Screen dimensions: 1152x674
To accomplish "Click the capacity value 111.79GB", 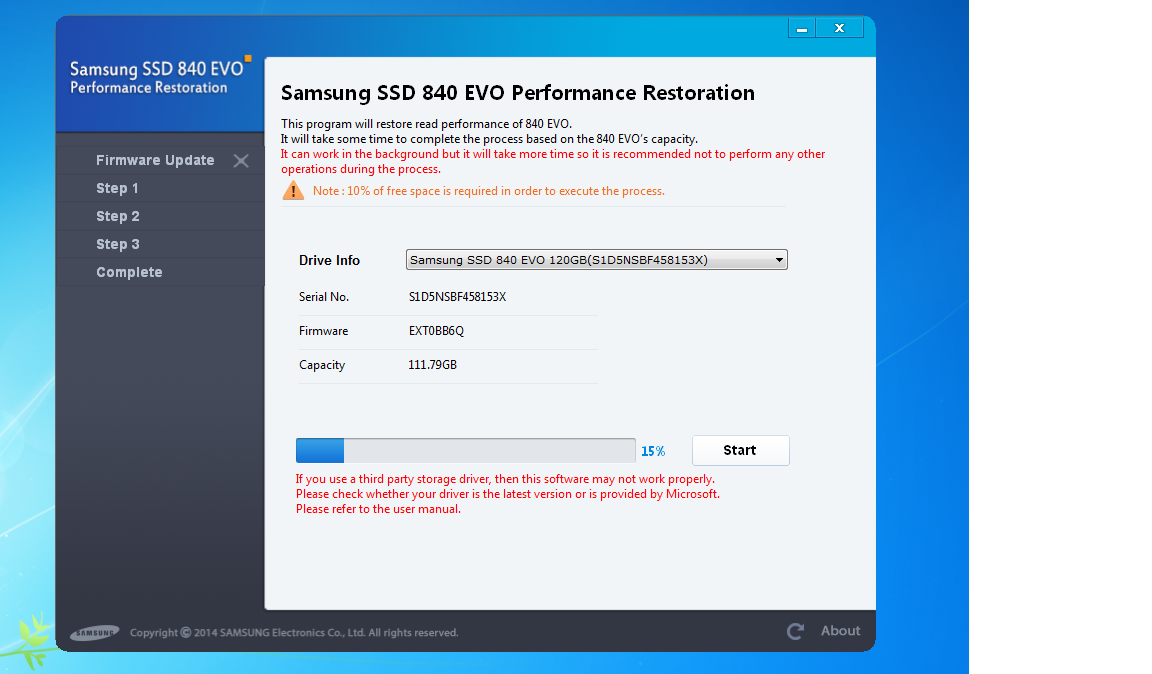I will click(x=433, y=365).
